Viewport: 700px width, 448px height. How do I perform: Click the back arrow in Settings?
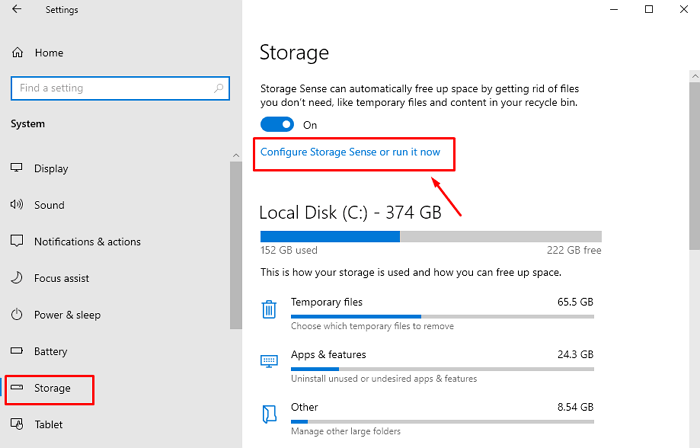click(x=18, y=10)
